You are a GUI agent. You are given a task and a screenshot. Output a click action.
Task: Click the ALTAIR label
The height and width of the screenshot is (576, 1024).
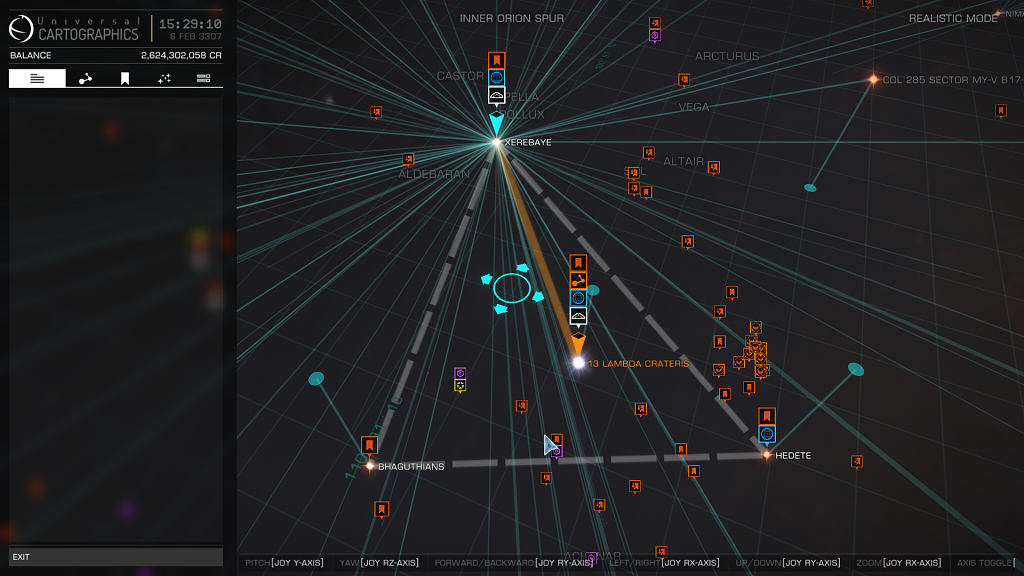pos(683,161)
